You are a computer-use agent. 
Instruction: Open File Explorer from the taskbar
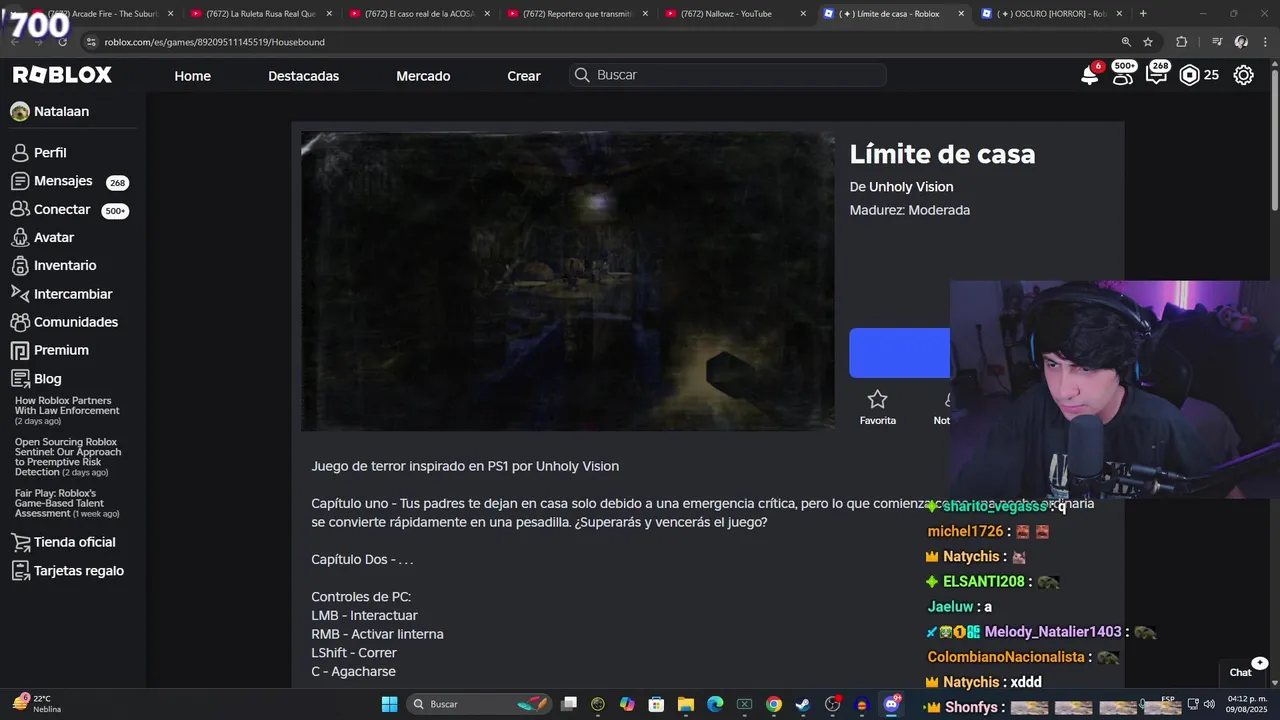[x=686, y=704]
